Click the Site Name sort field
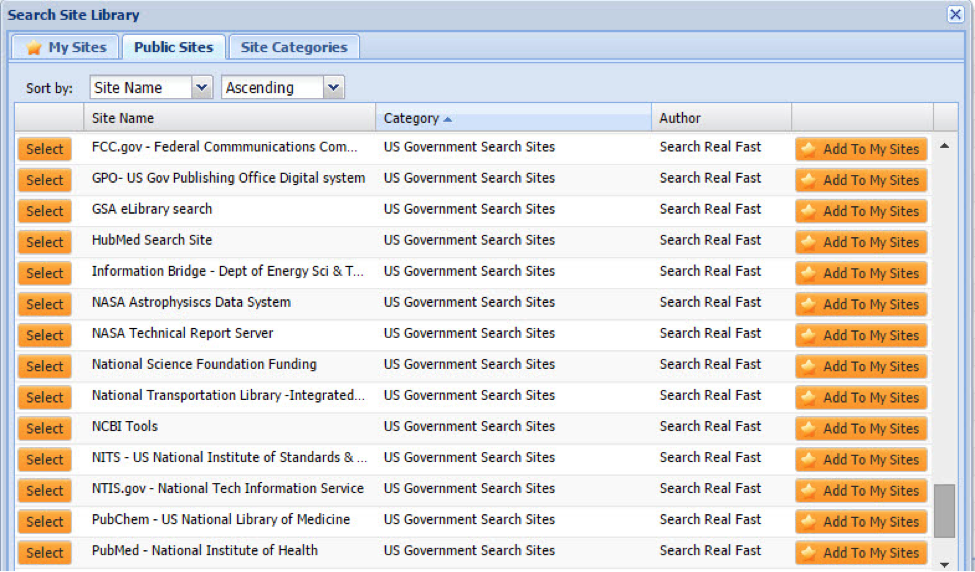Screen dimensions: 975x572 [141, 88]
